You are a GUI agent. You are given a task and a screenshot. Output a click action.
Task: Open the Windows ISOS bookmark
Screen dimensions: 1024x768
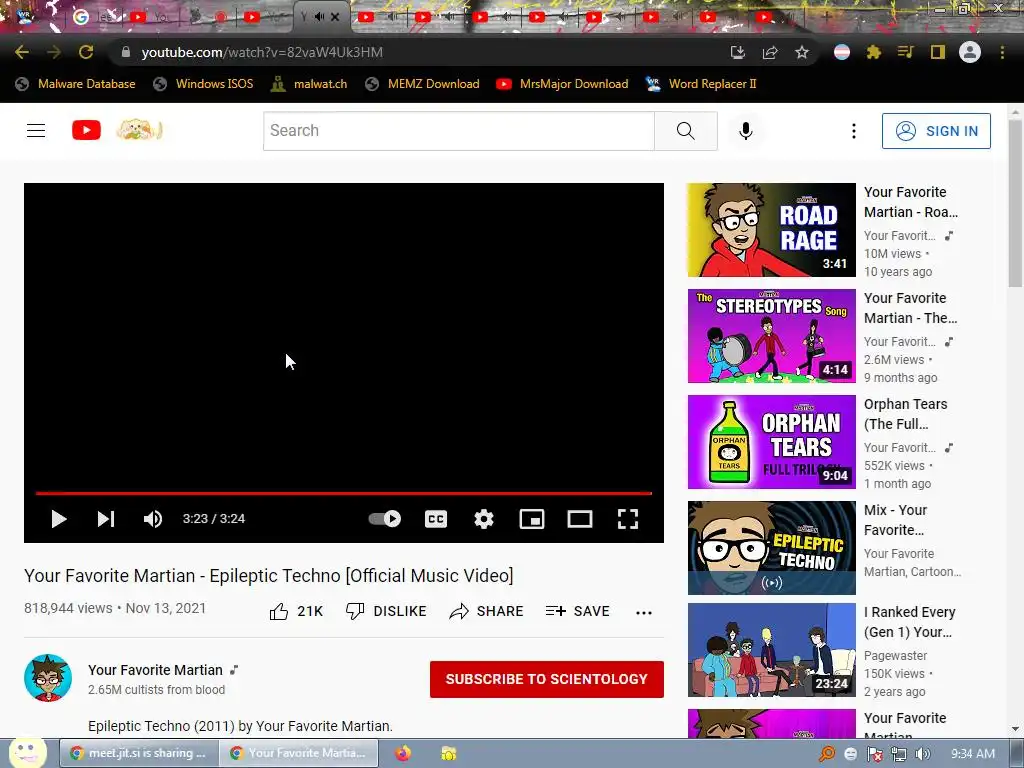[203, 84]
